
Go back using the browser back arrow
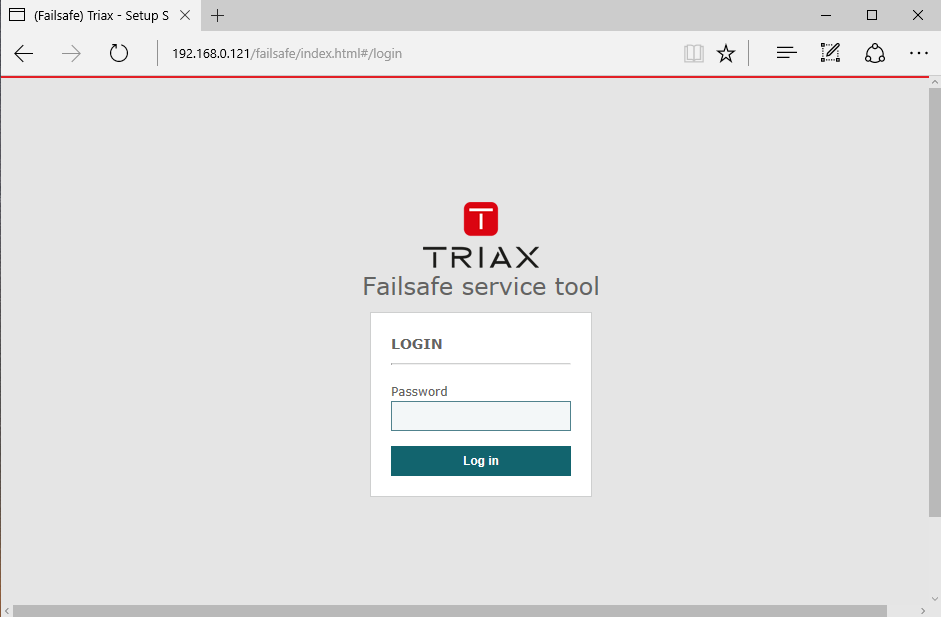23,53
